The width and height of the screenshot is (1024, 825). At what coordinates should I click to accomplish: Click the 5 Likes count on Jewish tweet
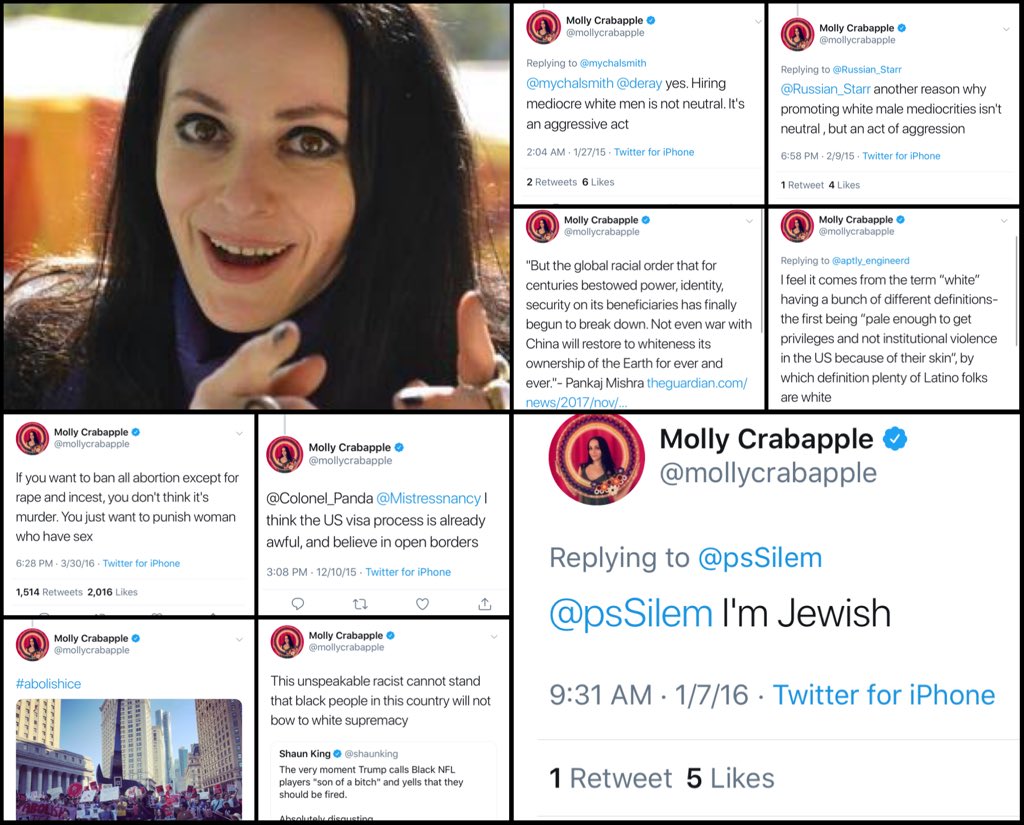click(730, 779)
